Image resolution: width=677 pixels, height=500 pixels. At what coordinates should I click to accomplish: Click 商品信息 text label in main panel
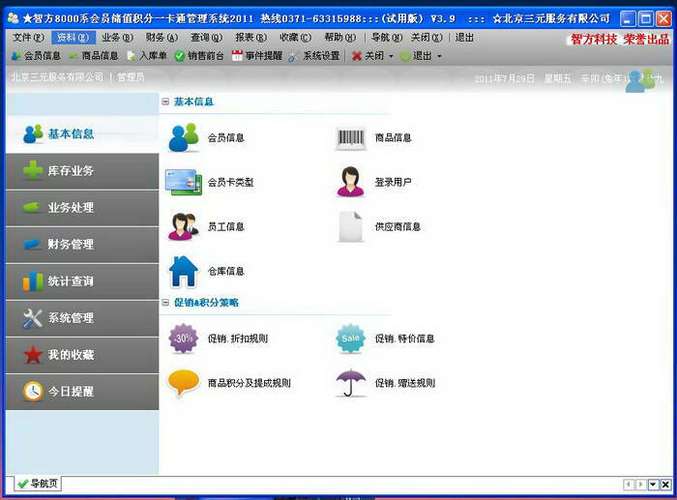tap(393, 138)
